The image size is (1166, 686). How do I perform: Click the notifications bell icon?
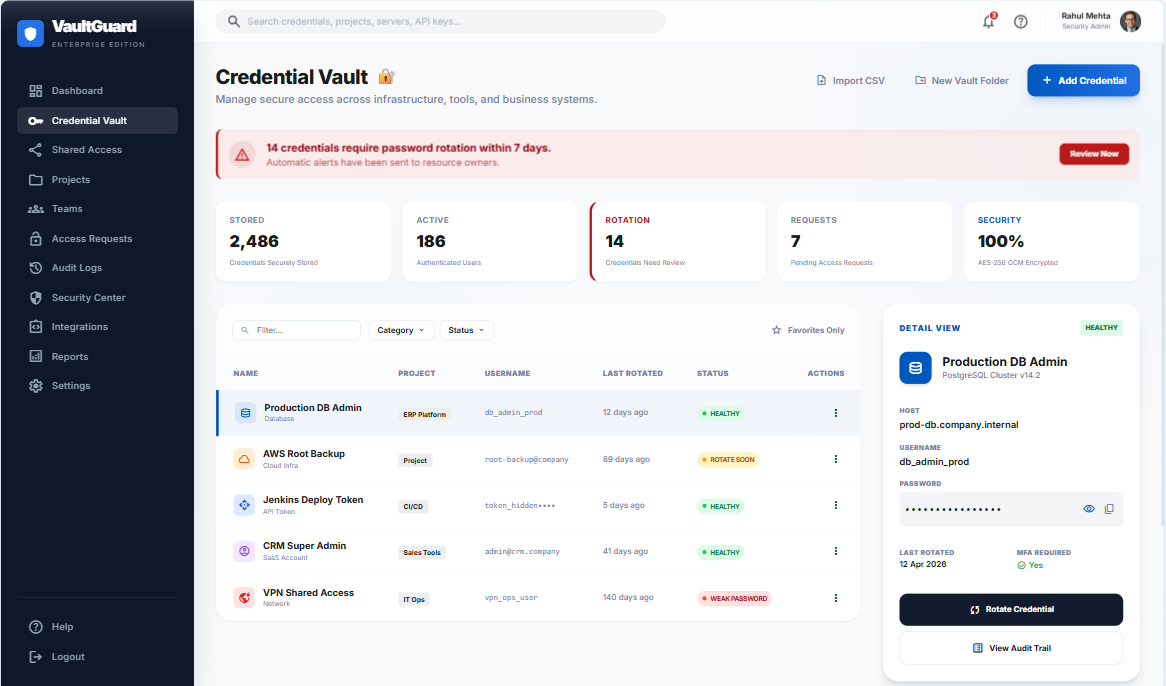coord(987,21)
